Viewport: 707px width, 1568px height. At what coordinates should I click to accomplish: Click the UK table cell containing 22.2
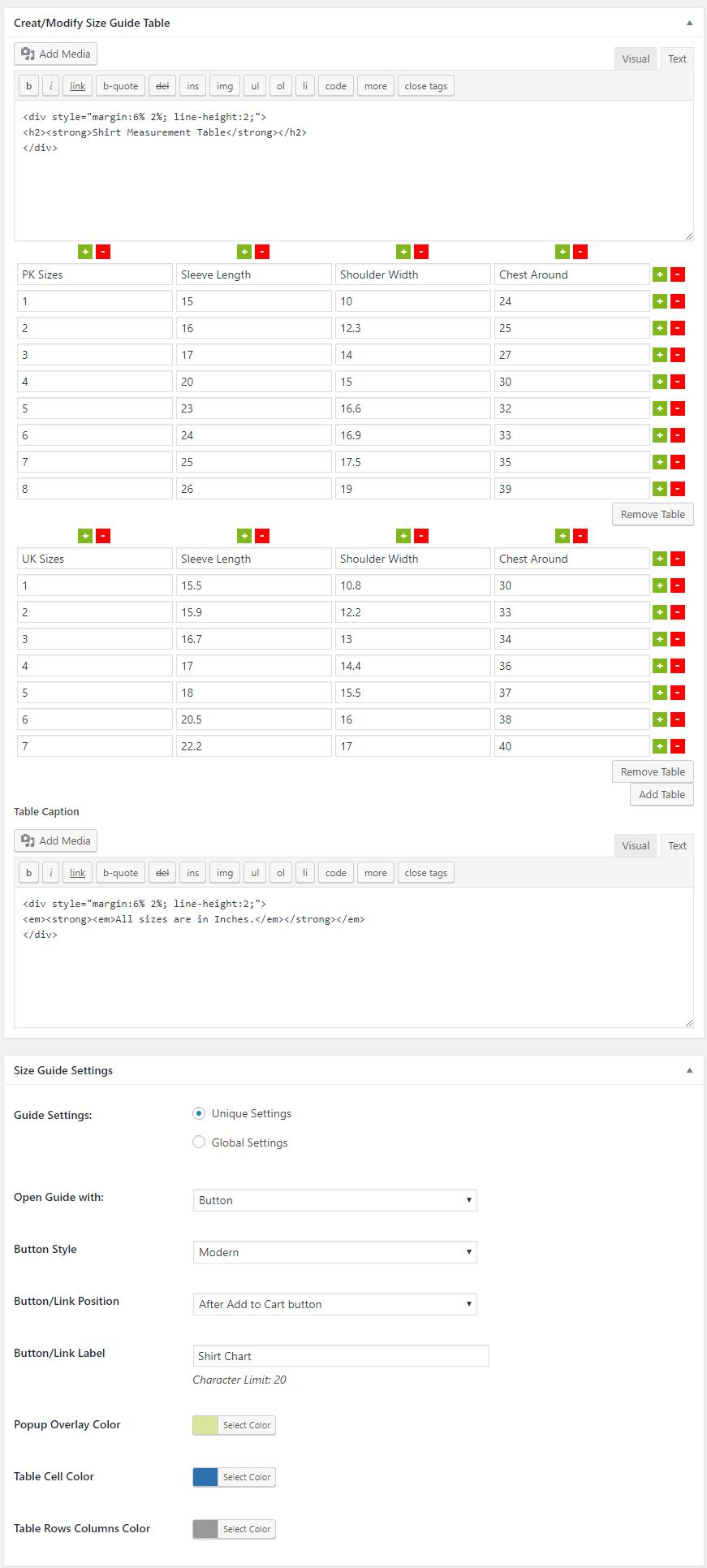[x=254, y=746]
